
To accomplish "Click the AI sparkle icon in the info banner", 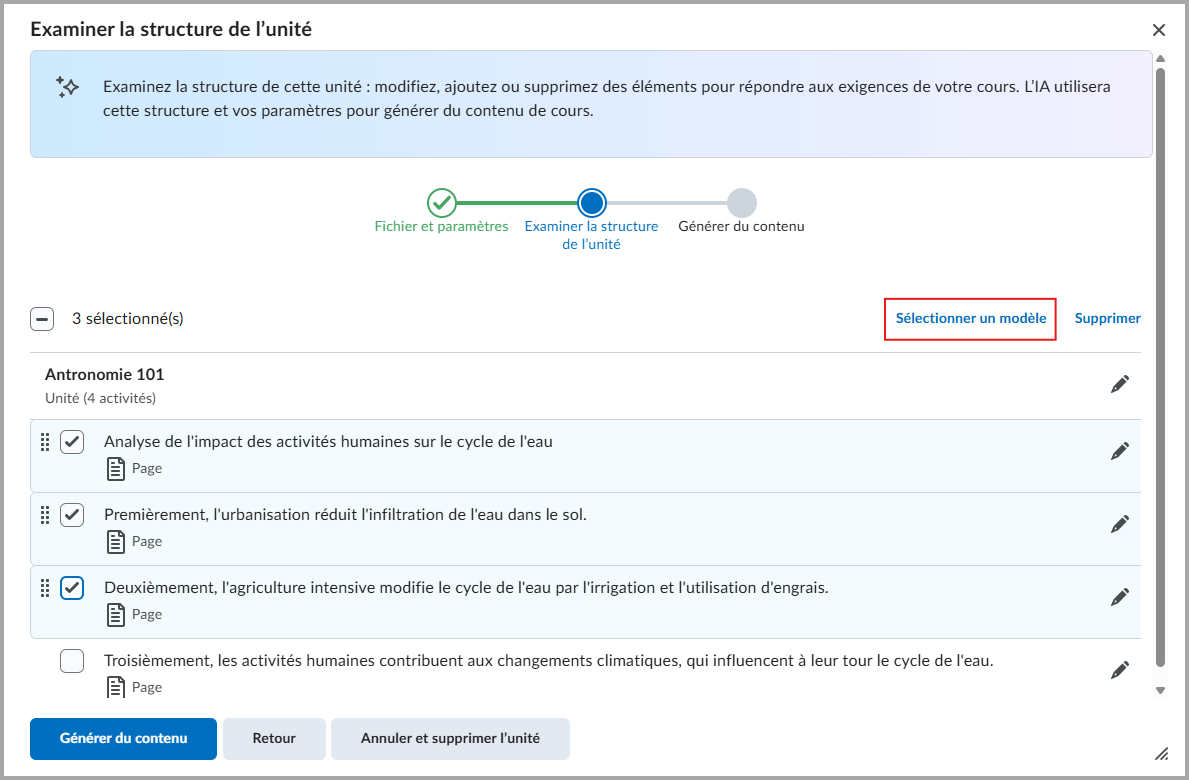I will click(67, 88).
